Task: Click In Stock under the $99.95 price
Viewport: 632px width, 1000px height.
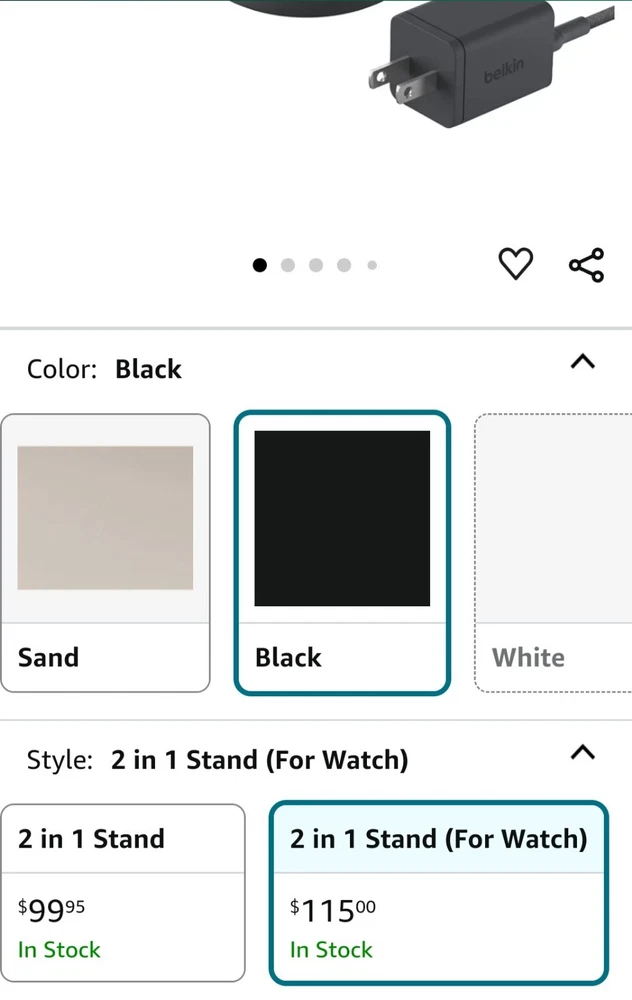Action: tap(59, 950)
